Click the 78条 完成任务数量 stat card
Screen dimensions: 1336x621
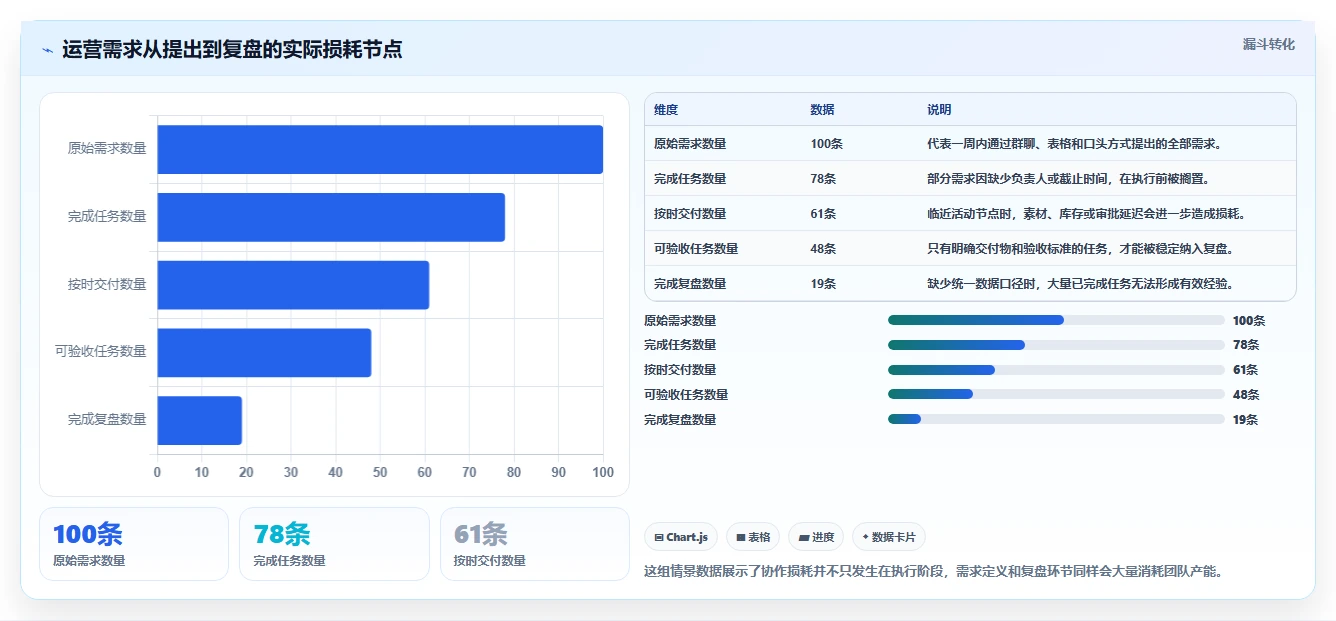point(334,544)
